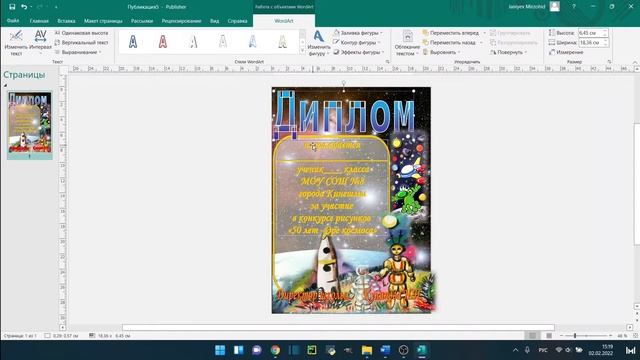Apply the light blue gradient WordArt style
Screen dimensions: 640x360
pos(253,42)
